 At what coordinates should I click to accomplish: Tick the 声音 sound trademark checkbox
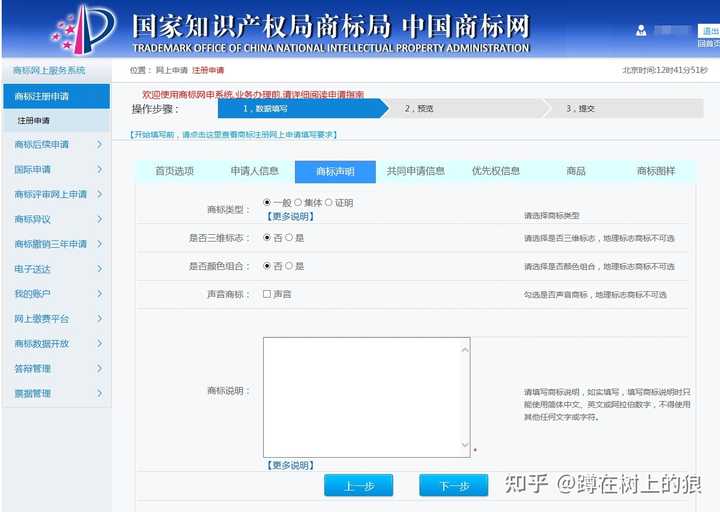(x=267, y=294)
